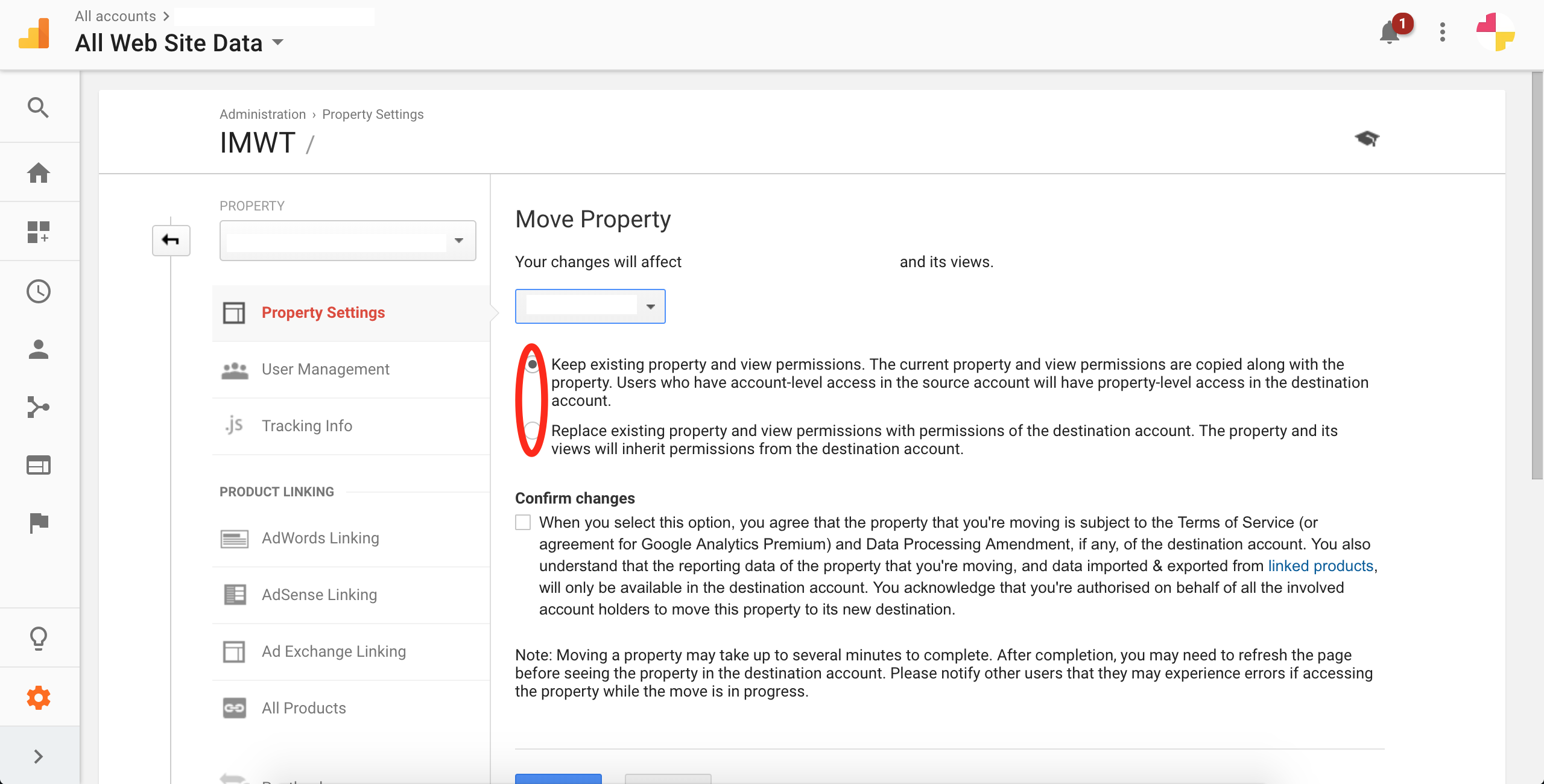Open Tracking Info menu item

[306, 426]
